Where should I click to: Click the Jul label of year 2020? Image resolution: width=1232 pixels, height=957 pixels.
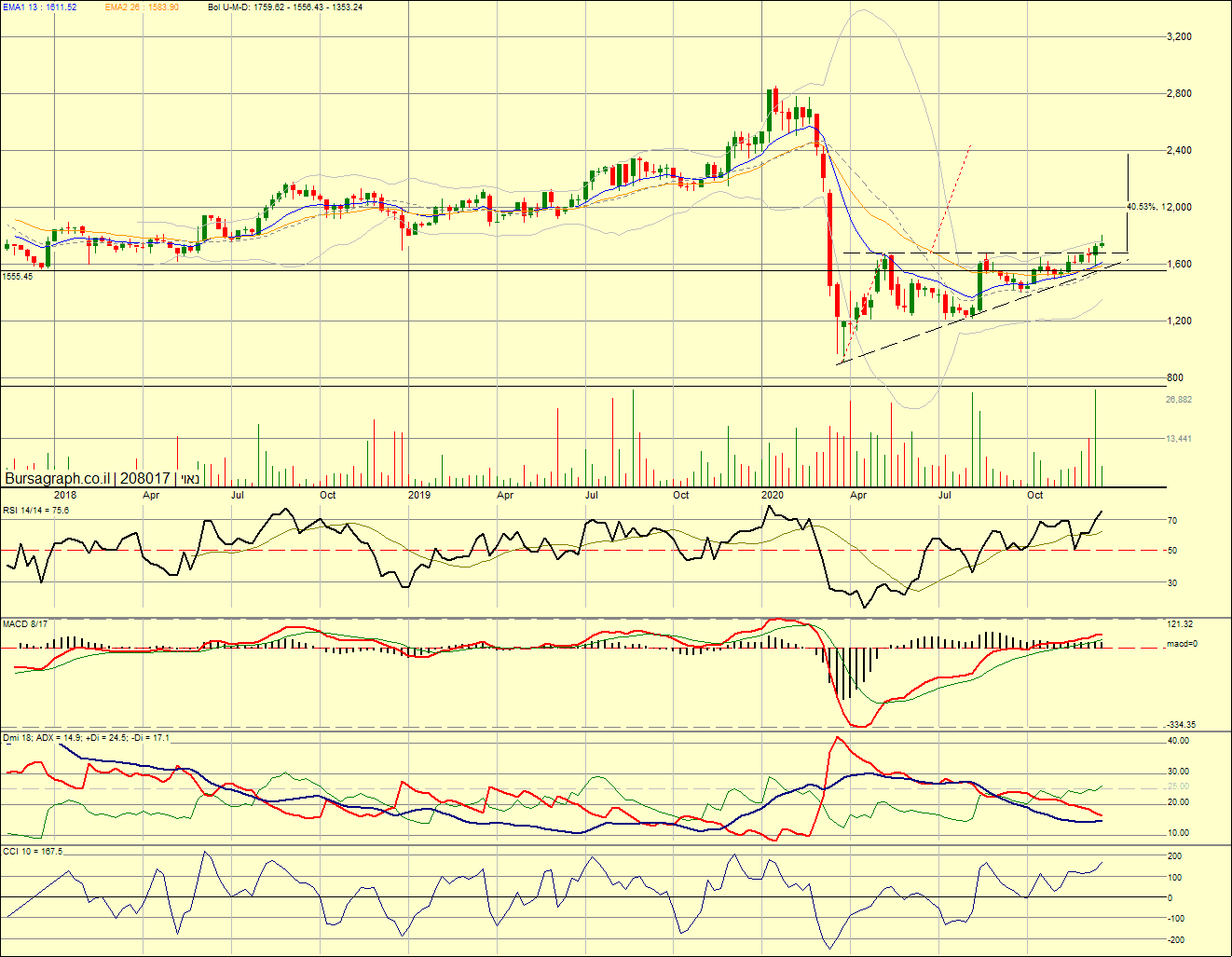(945, 495)
